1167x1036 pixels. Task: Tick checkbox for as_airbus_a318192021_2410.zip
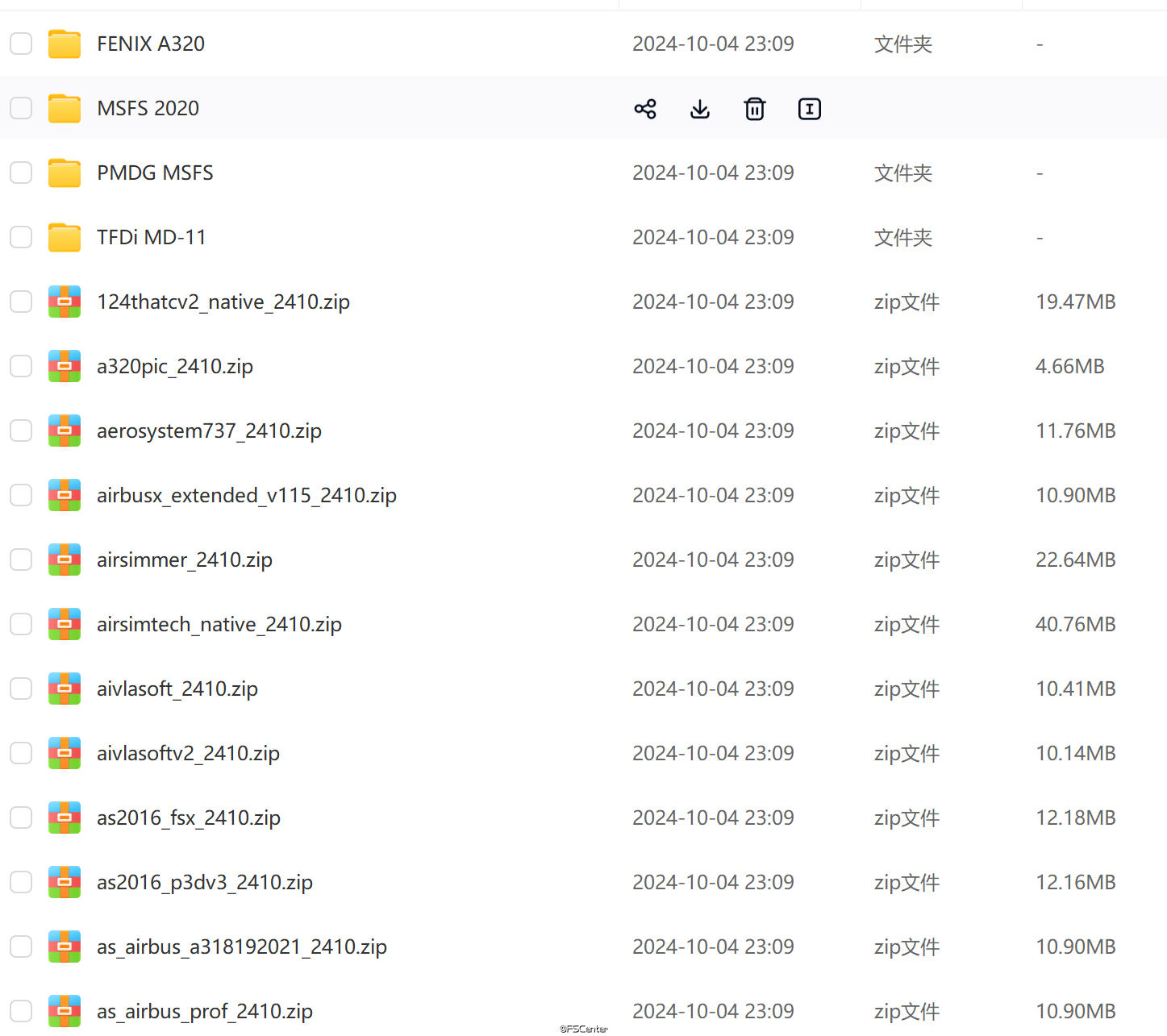point(21,947)
